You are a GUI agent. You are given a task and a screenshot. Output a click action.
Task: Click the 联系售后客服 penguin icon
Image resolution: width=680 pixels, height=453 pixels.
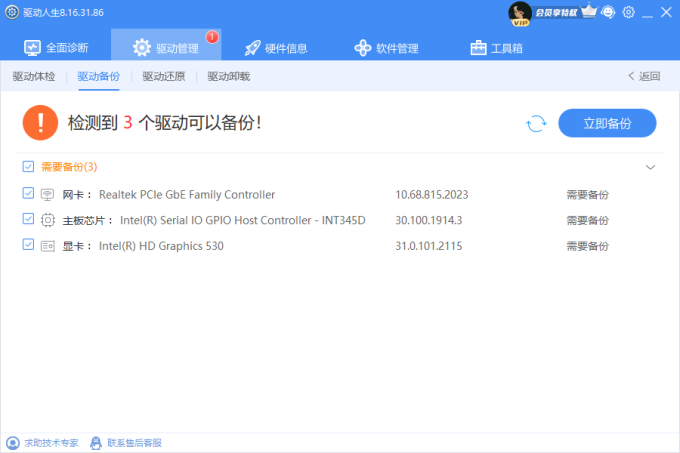[96, 443]
